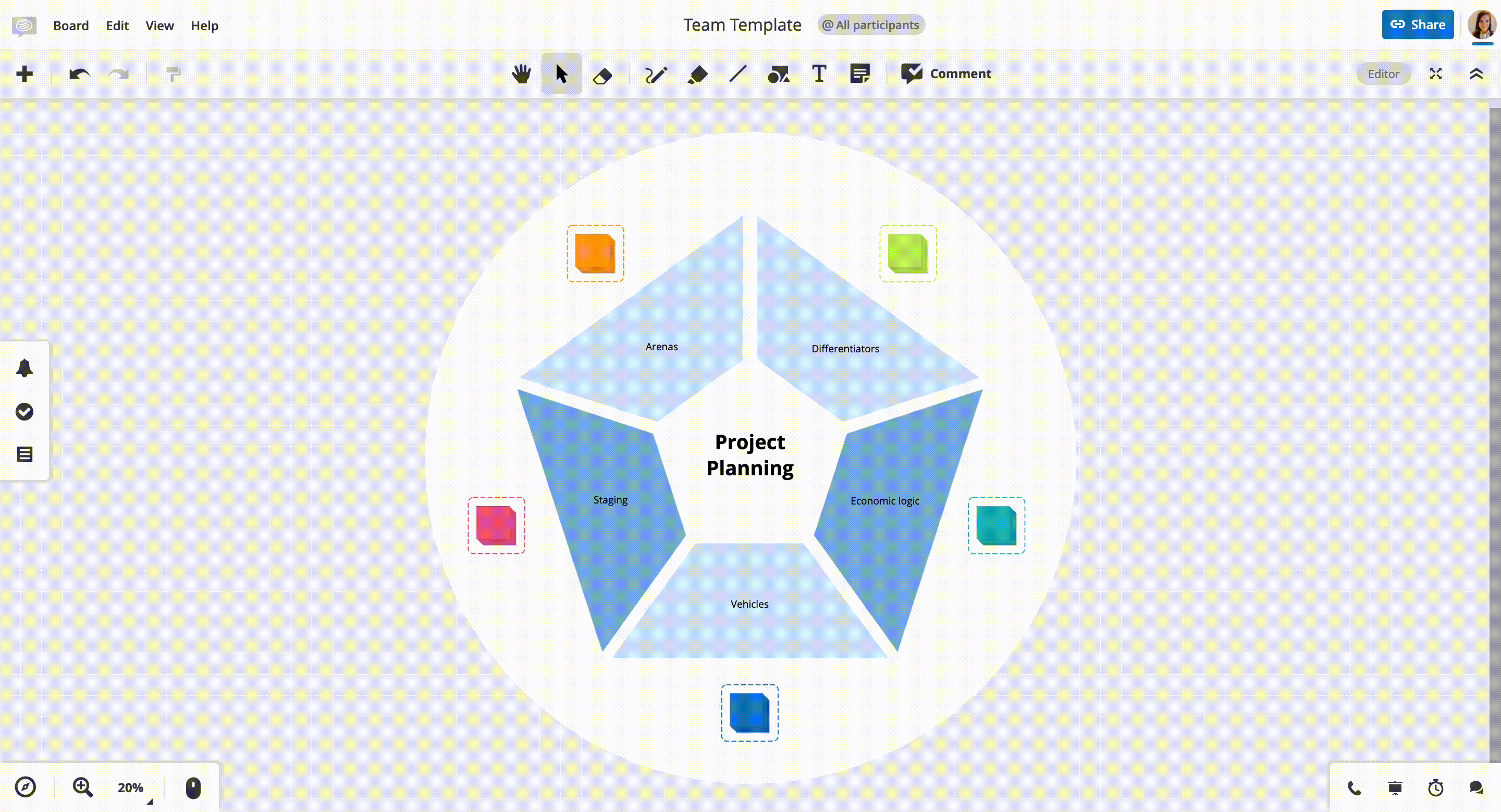Viewport: 1501px width, 812px height.
Task: Open the Editor access dropdown
Action: point(1383,73)
